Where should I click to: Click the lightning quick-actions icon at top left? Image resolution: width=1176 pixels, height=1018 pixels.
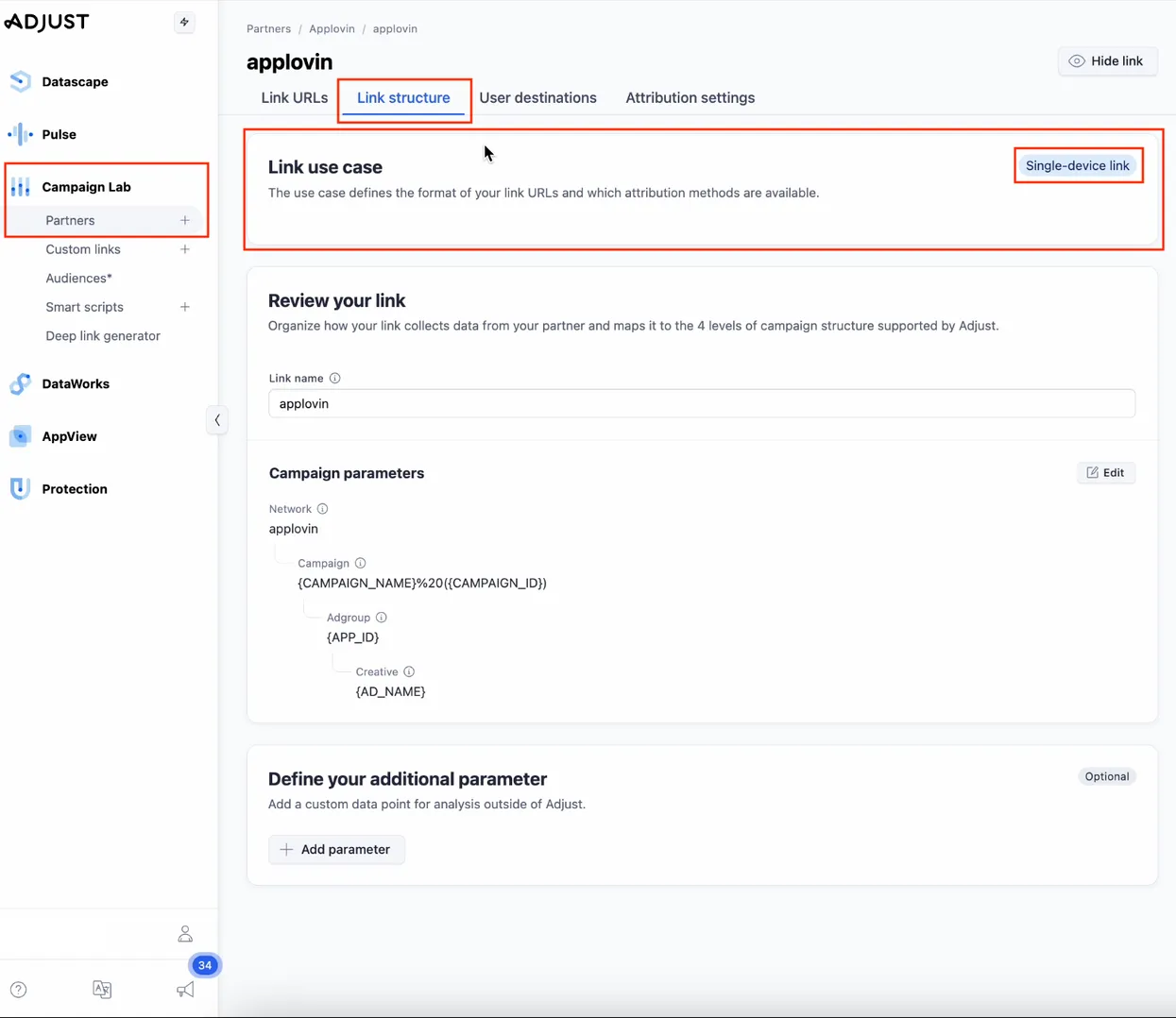(x=185, y=22)
